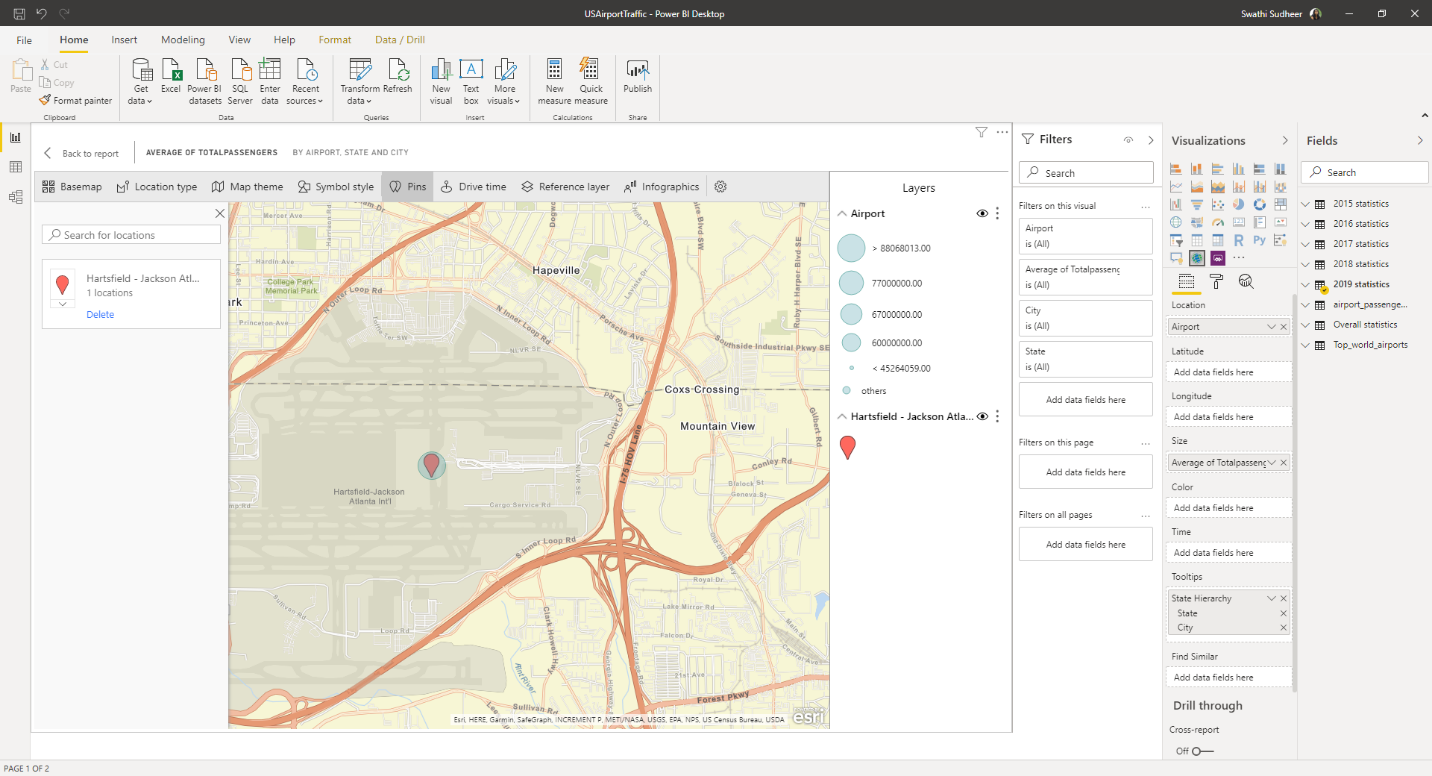Switch to Model view in left sidebar
The height and width of the screenshot is (776, 1432).
click(x=15, y=197)
